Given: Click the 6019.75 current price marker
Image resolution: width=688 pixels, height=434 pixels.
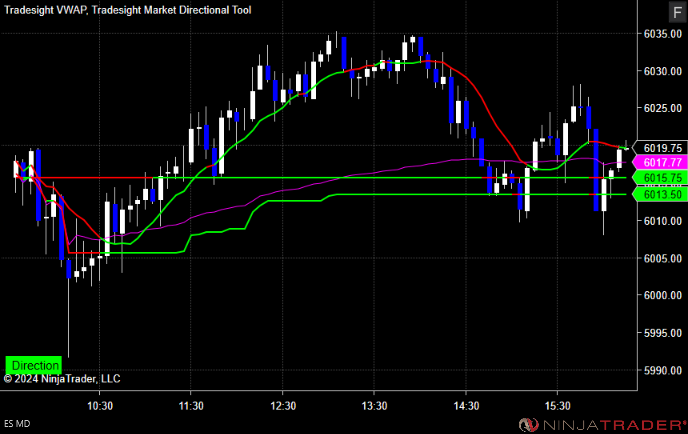Looking at the screenshot, I should click(660, 148).
